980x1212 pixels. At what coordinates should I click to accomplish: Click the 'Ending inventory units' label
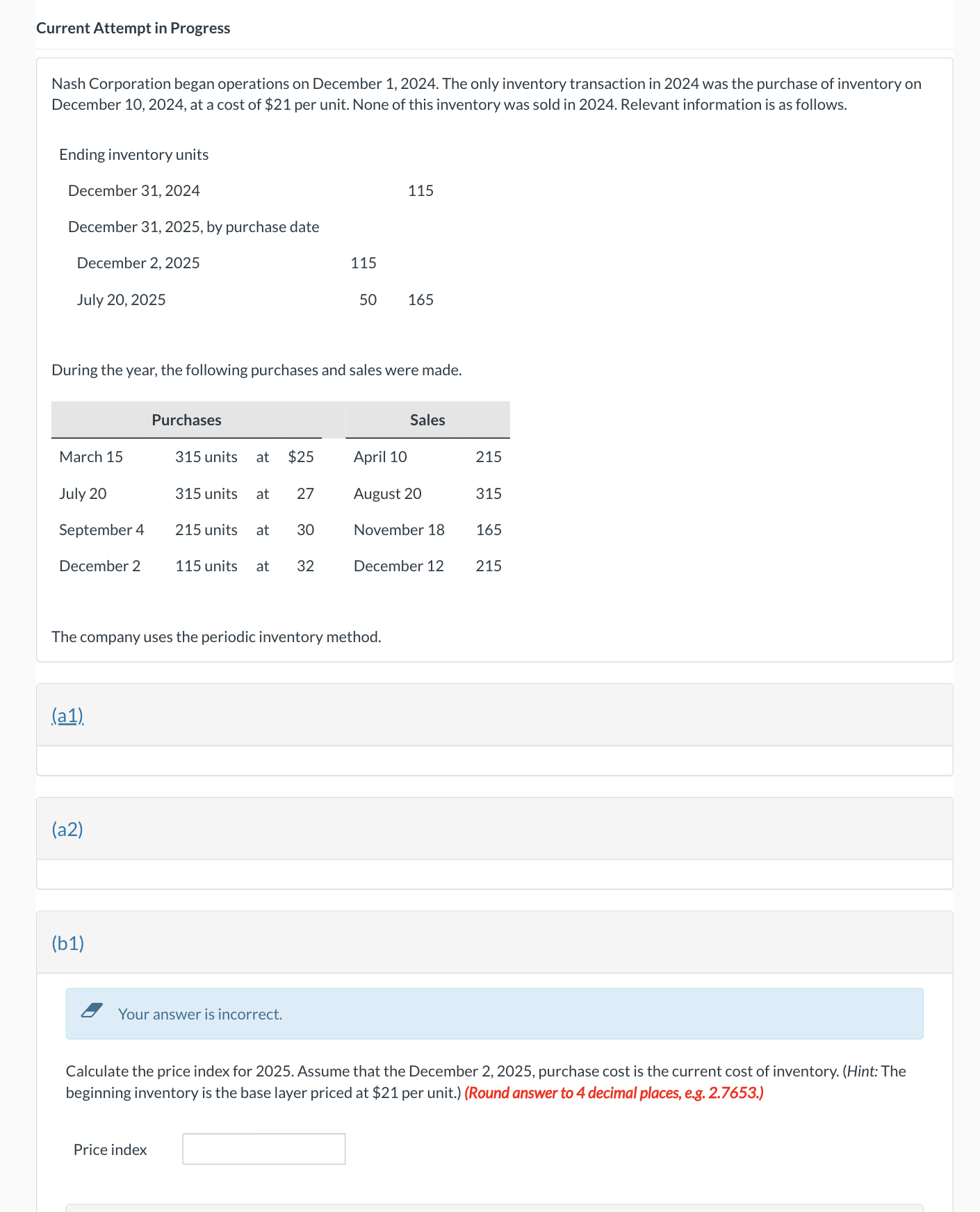click(x=133, y=154)
